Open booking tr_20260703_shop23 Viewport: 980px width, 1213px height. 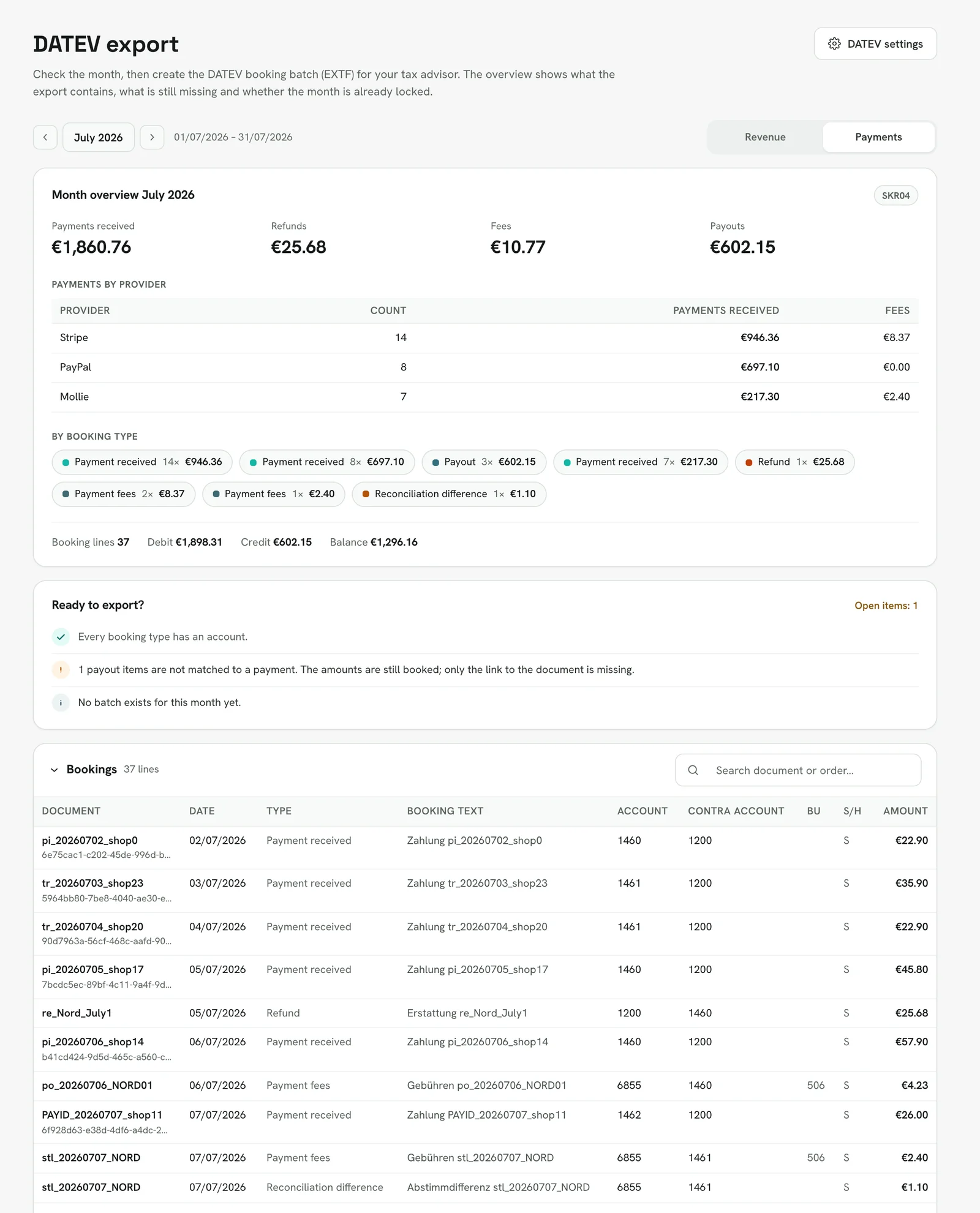485,891
